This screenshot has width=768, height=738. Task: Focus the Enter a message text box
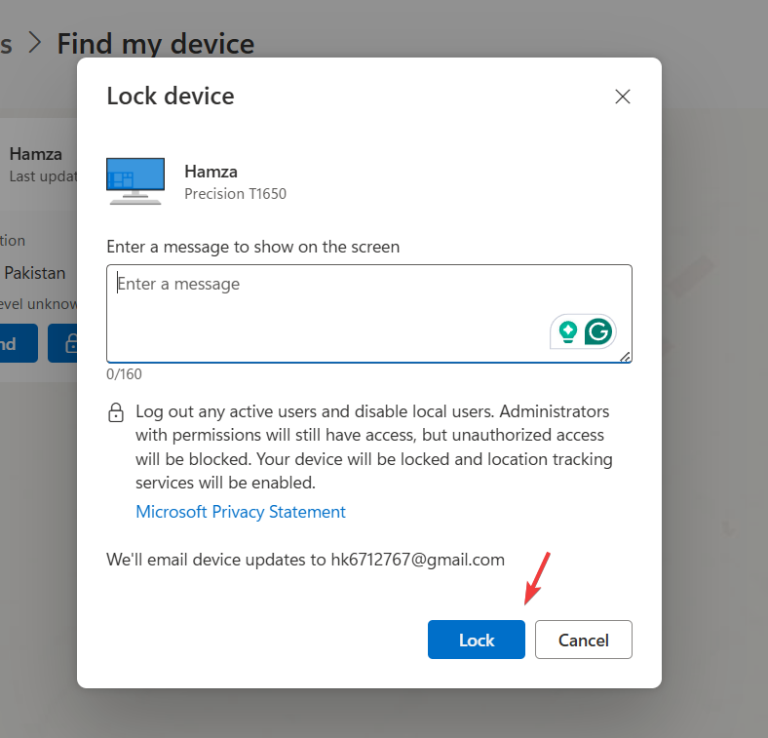point(369,313)
